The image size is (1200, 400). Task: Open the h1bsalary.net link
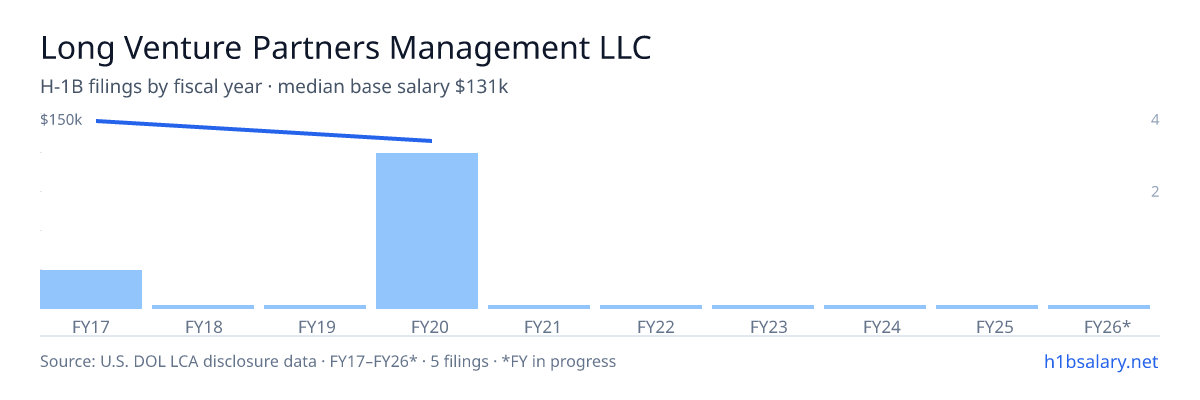tap(1096, 361)
